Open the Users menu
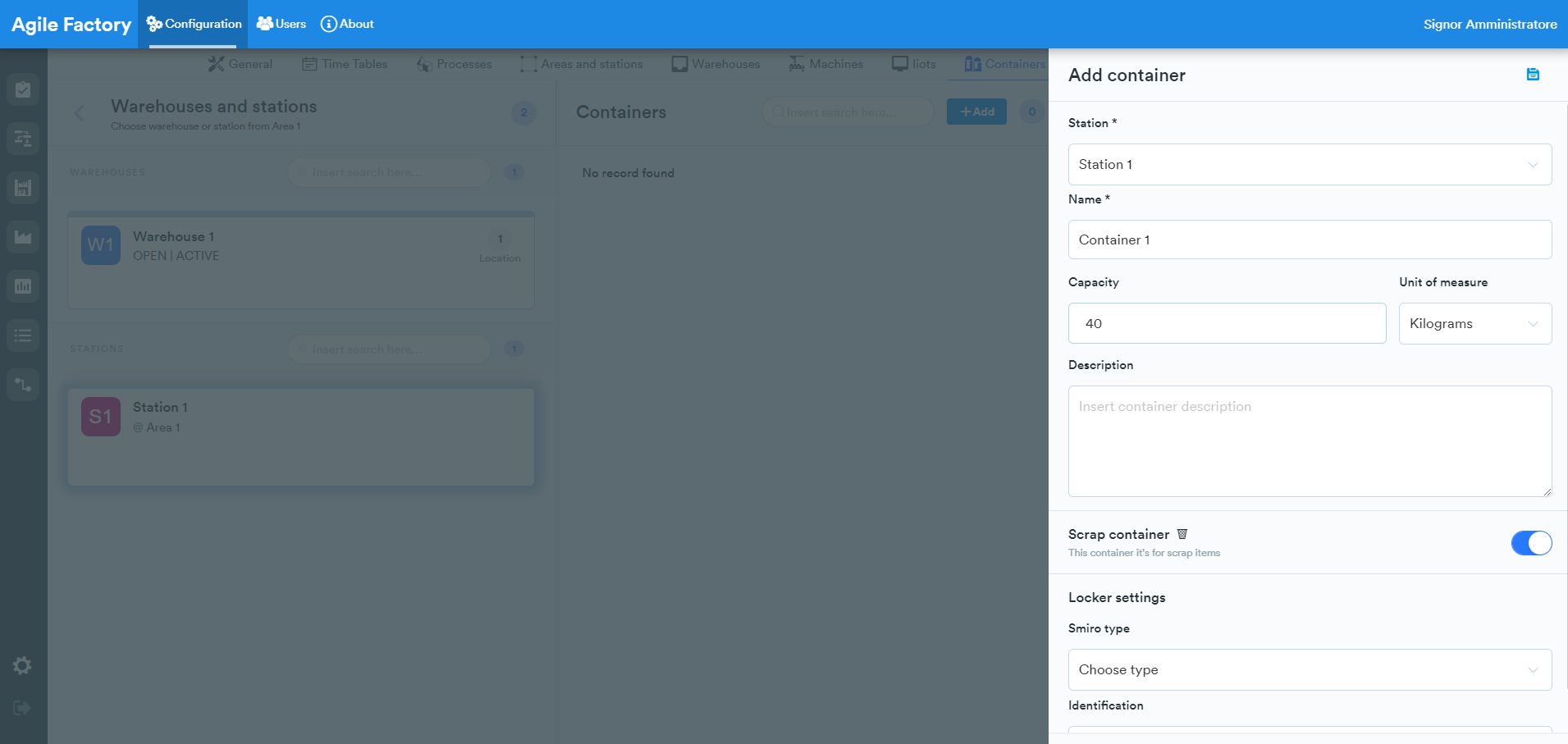The width and height of the screenshot is (1568, 744). [281, 24]
